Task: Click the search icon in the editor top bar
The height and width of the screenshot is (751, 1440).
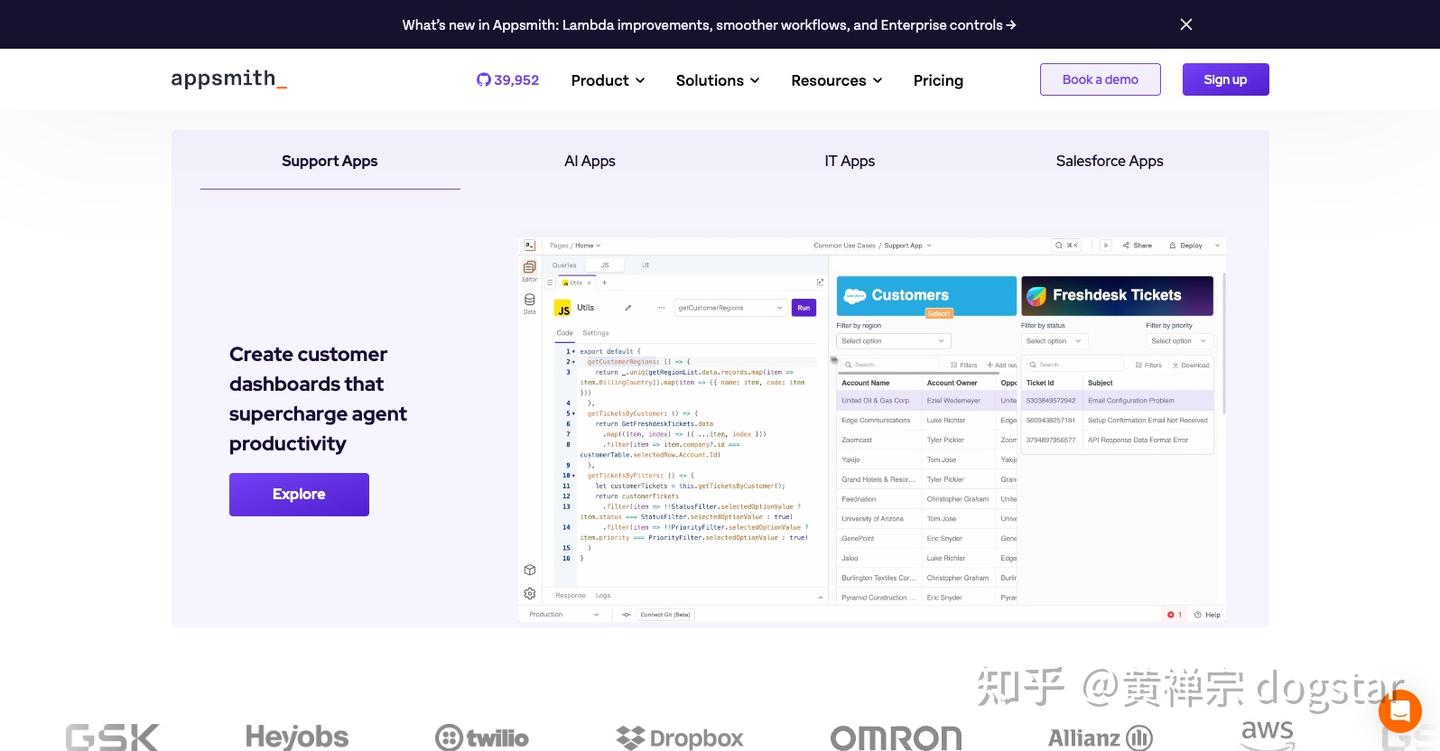Action: pos(1059,245)
